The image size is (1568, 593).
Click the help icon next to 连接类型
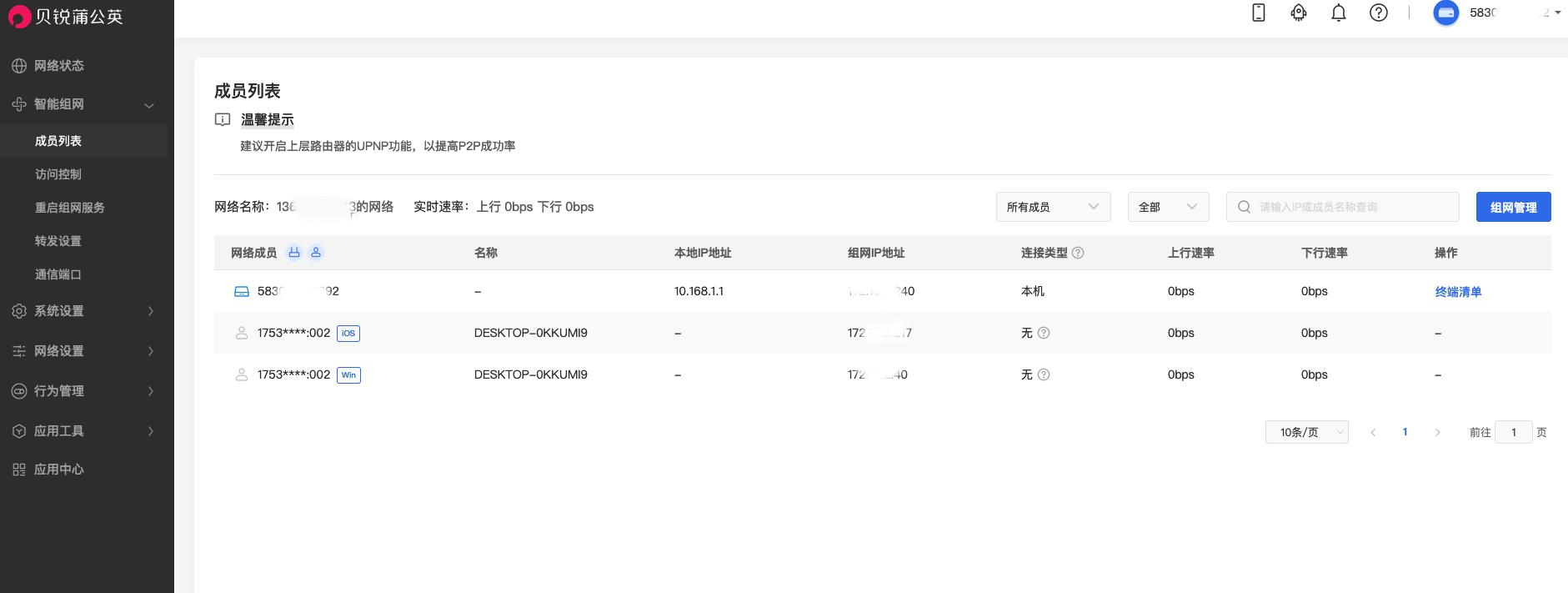(x=1078, y=253)
